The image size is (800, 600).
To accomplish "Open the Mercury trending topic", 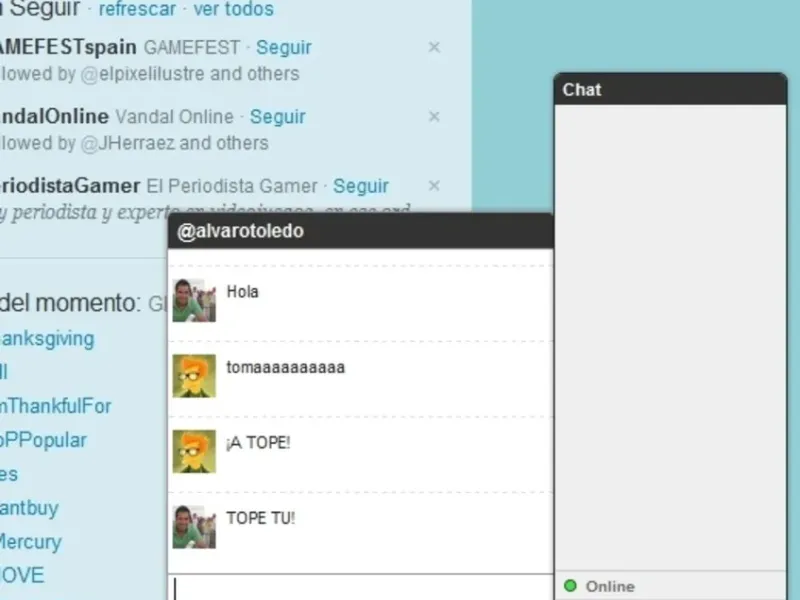I will (x=31, y=542).
